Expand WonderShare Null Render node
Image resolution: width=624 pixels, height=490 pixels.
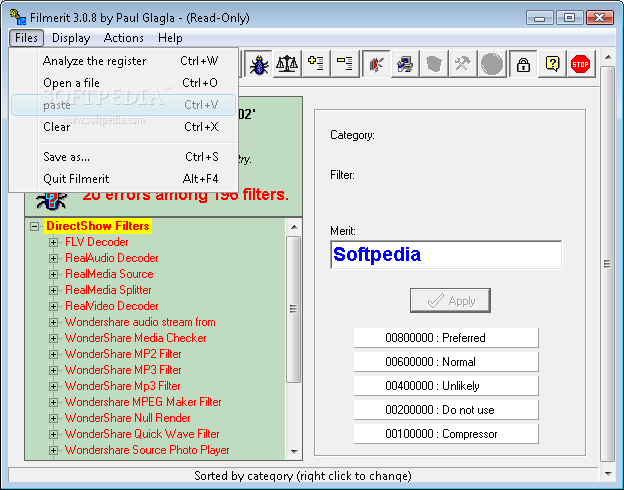[53, 418]
